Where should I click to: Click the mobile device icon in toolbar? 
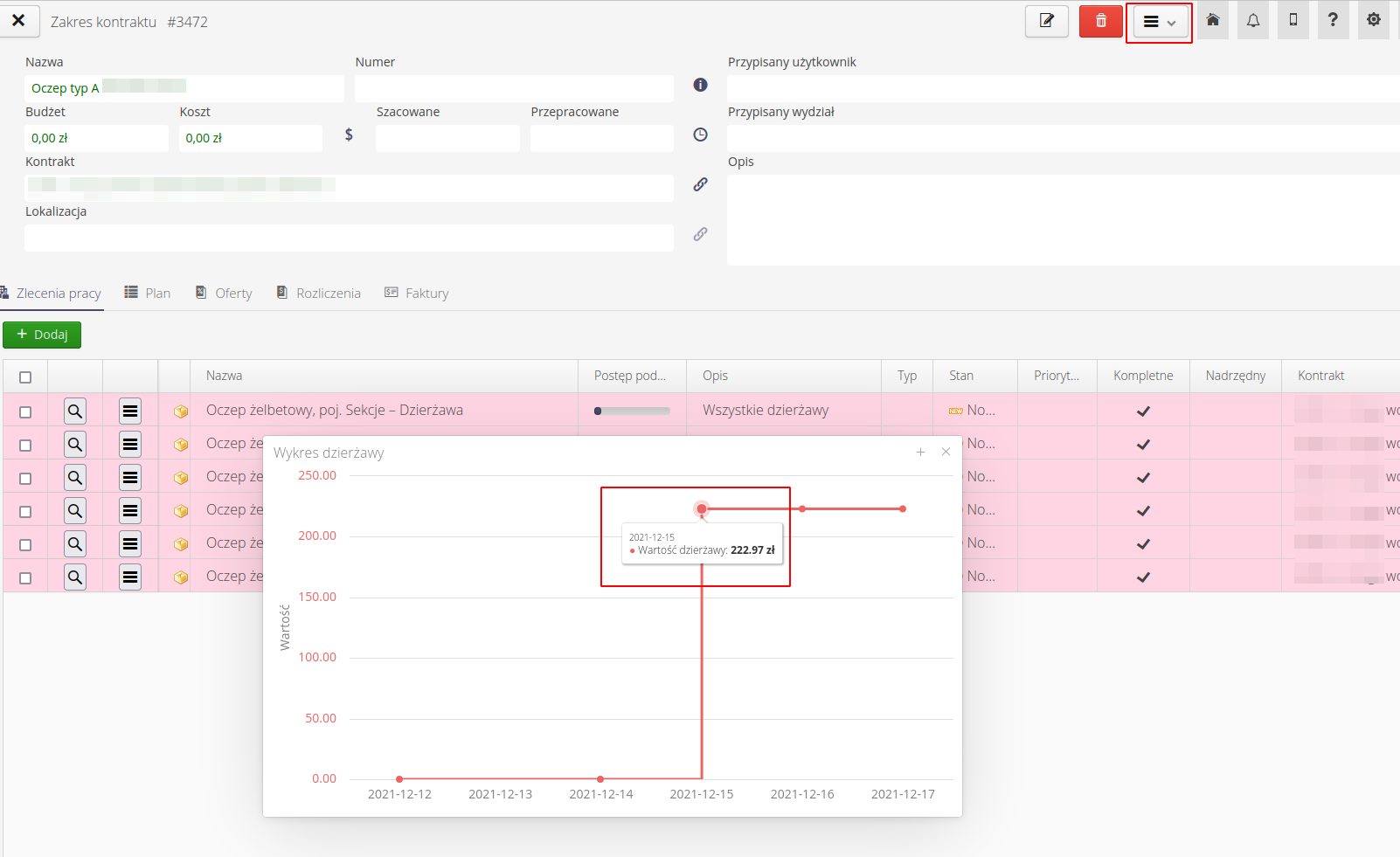coord(1293,20)
